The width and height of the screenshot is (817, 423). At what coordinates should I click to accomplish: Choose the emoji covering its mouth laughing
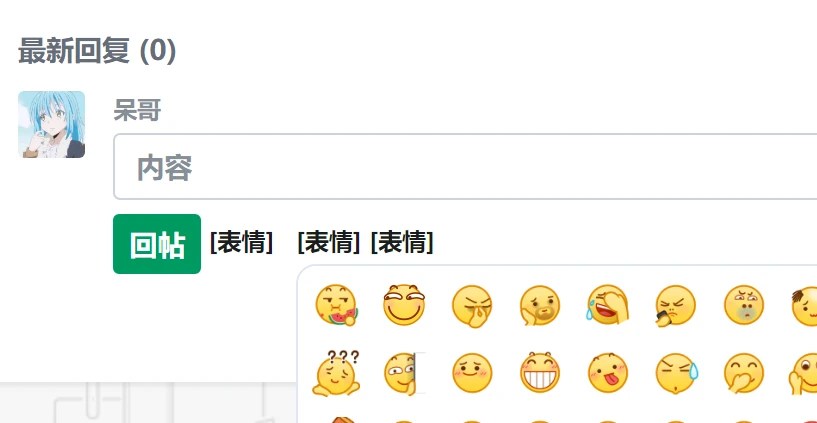pyautogui.click(x=744, y=373)
